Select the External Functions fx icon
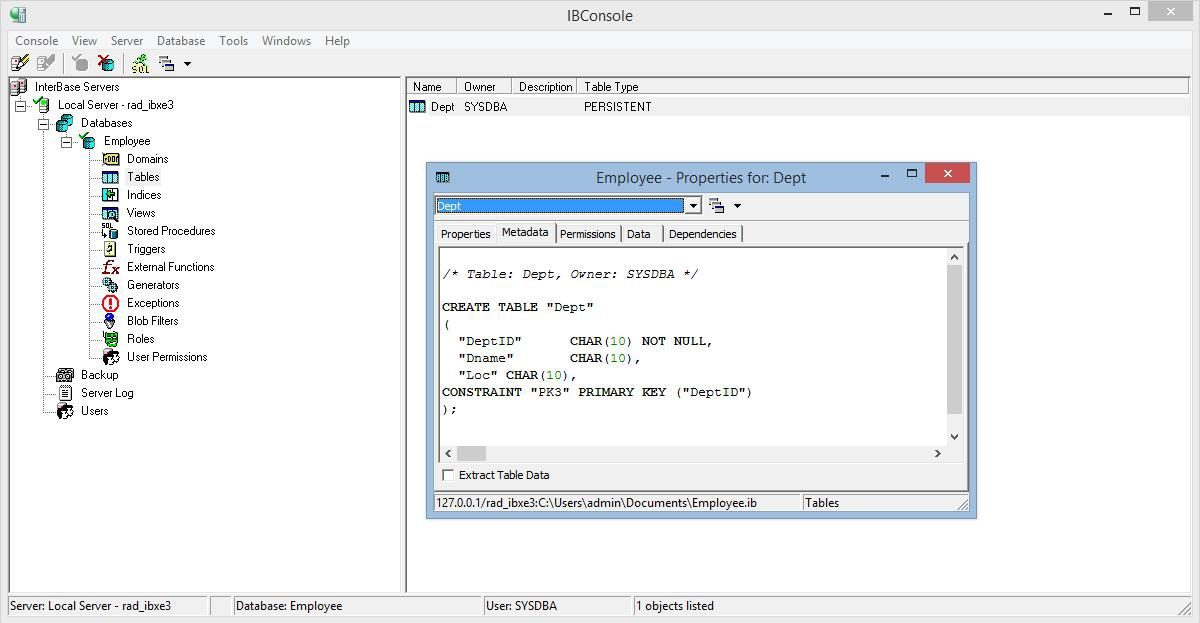1200x623 pixels. [x=110, y=267]
